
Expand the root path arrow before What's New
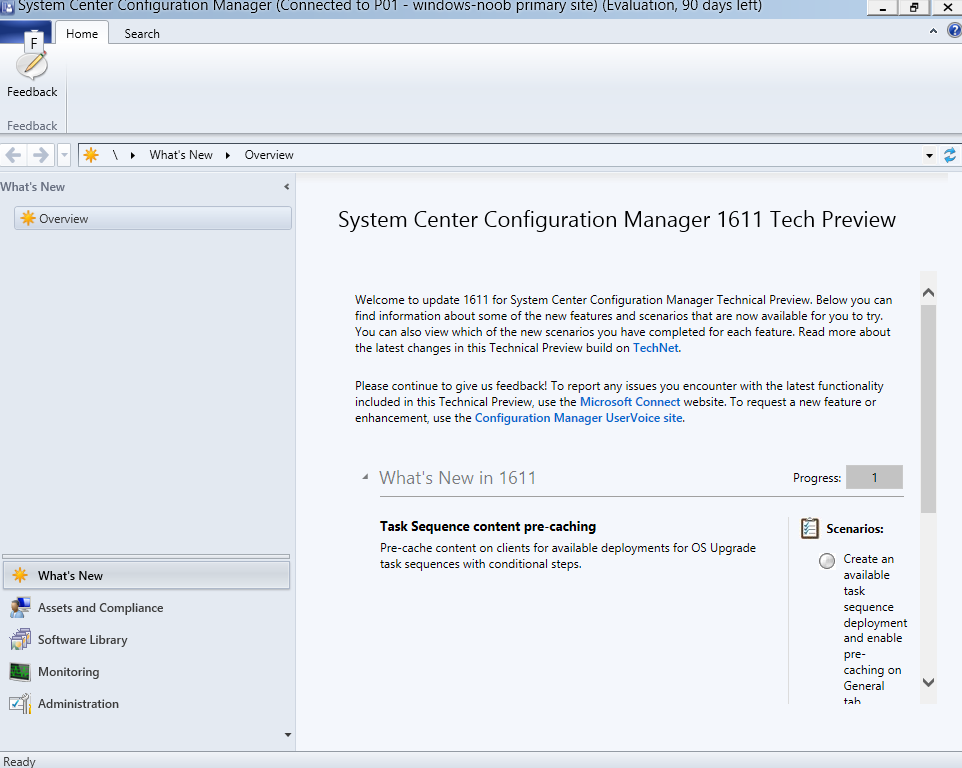coord(133,155)
